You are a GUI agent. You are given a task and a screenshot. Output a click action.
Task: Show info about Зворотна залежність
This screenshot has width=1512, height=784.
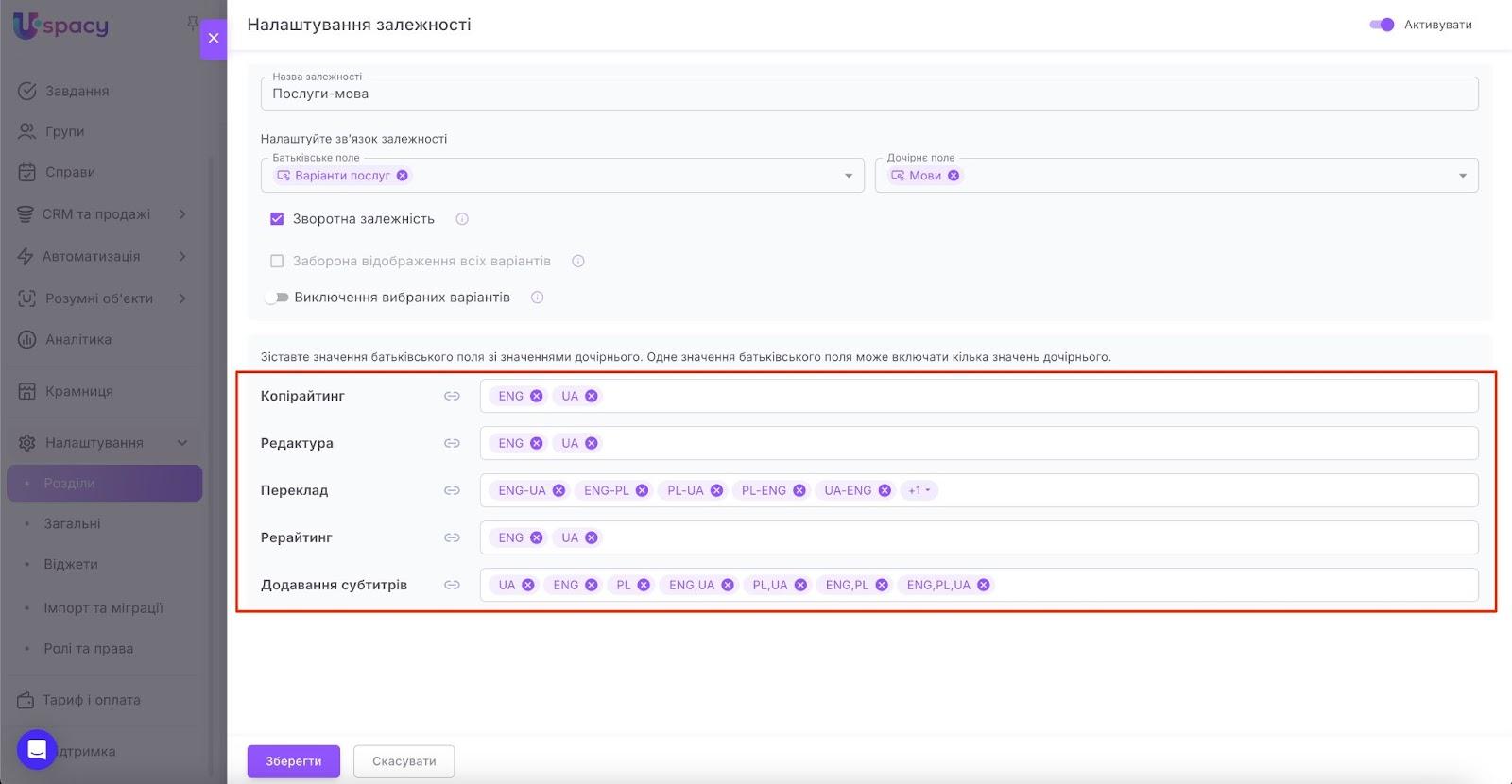[x=462, y=219]
